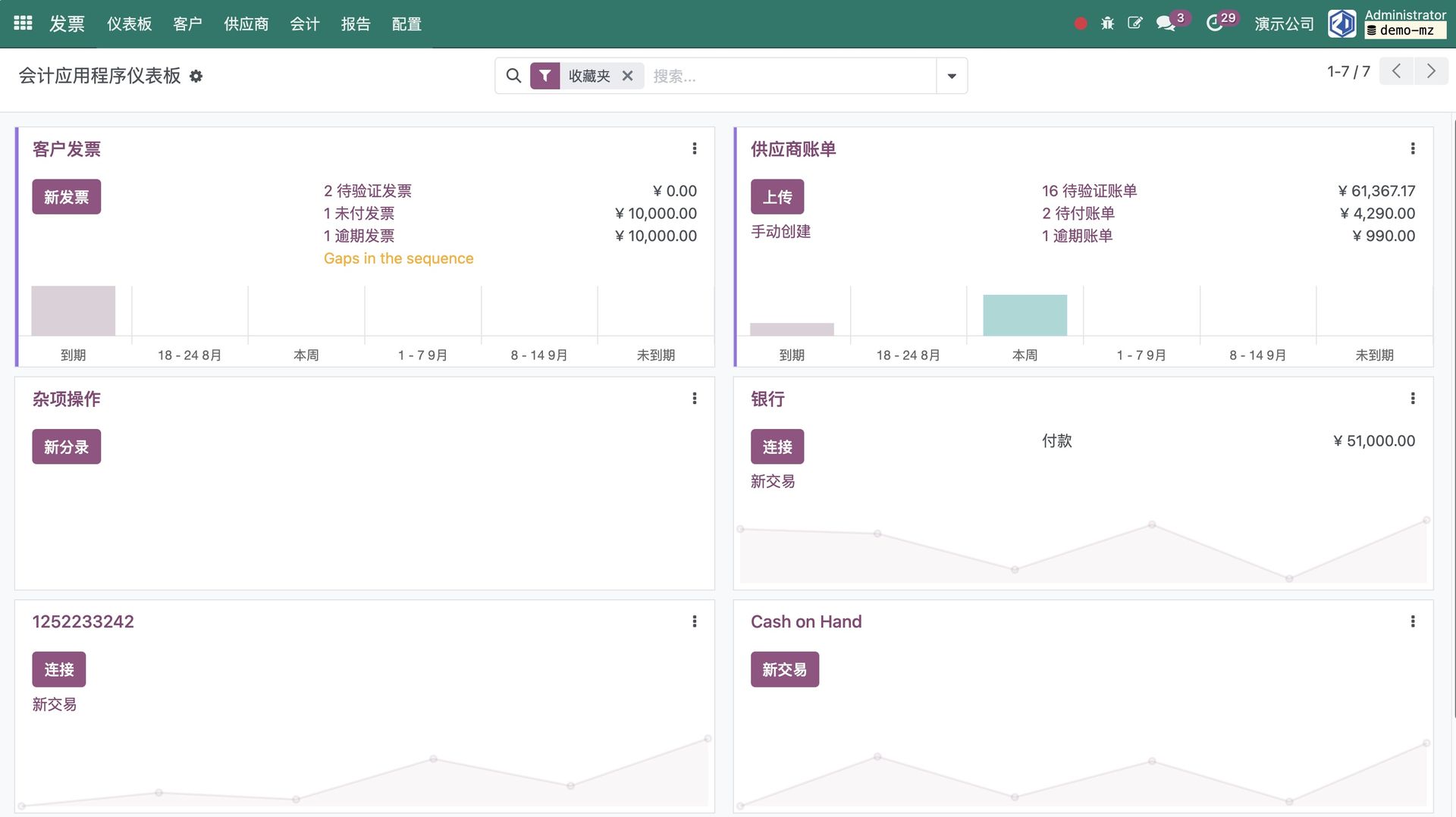
Task: Open Cash on Hand card options menu
Action: pos(1412,621)
